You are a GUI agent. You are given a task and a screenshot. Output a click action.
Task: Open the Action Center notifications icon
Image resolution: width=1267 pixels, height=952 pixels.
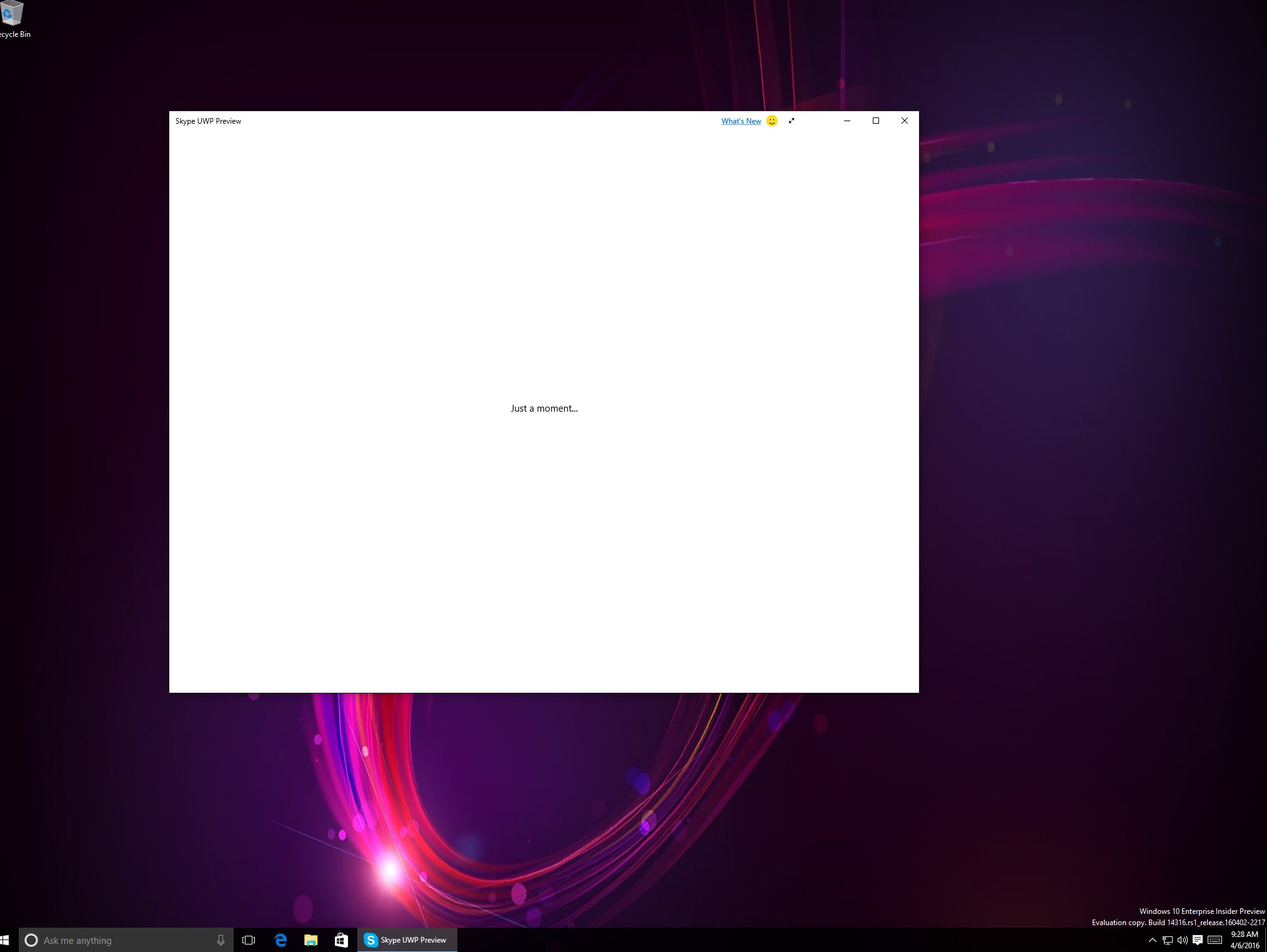click(1198, 940)
